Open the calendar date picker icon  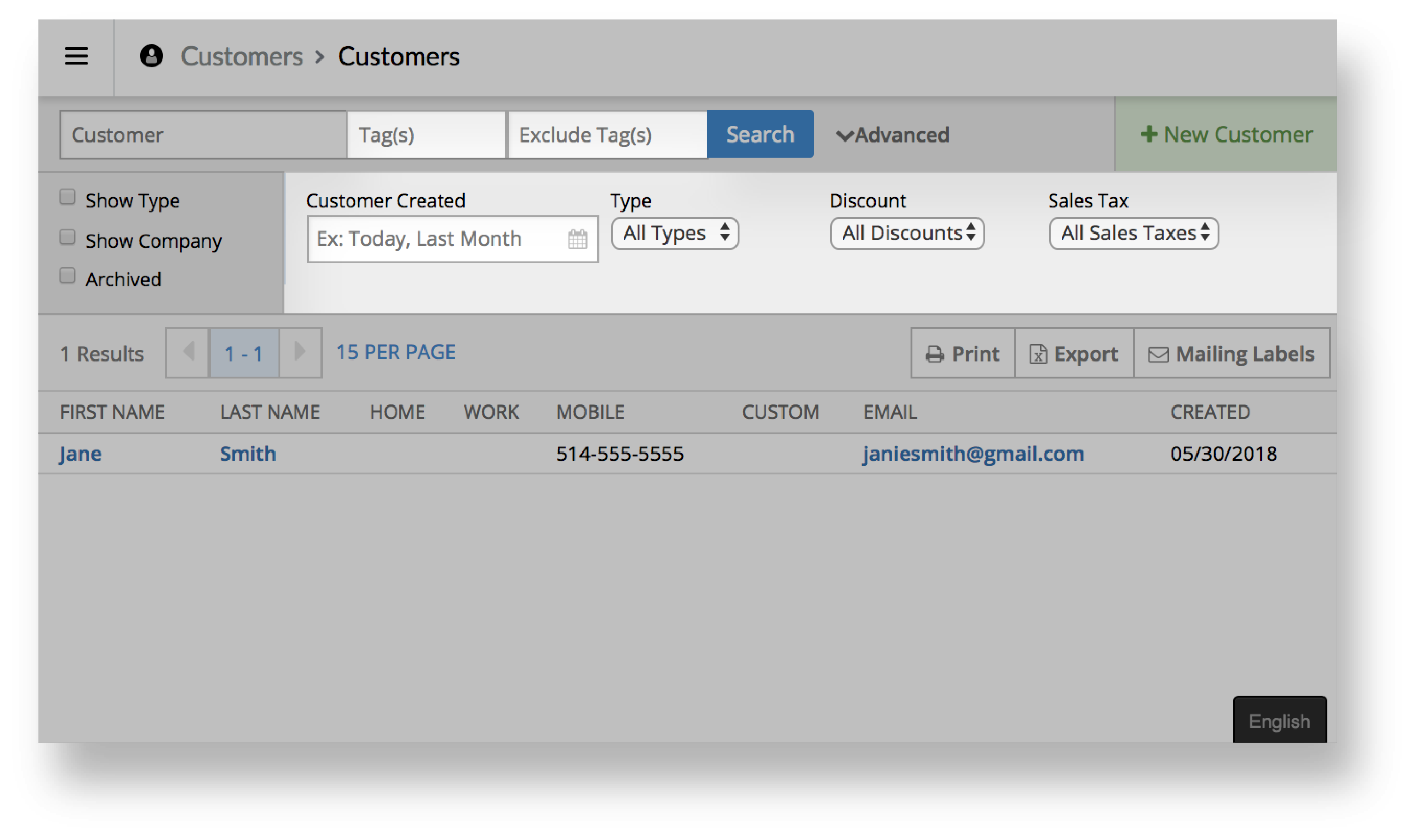tap(577, 239)
